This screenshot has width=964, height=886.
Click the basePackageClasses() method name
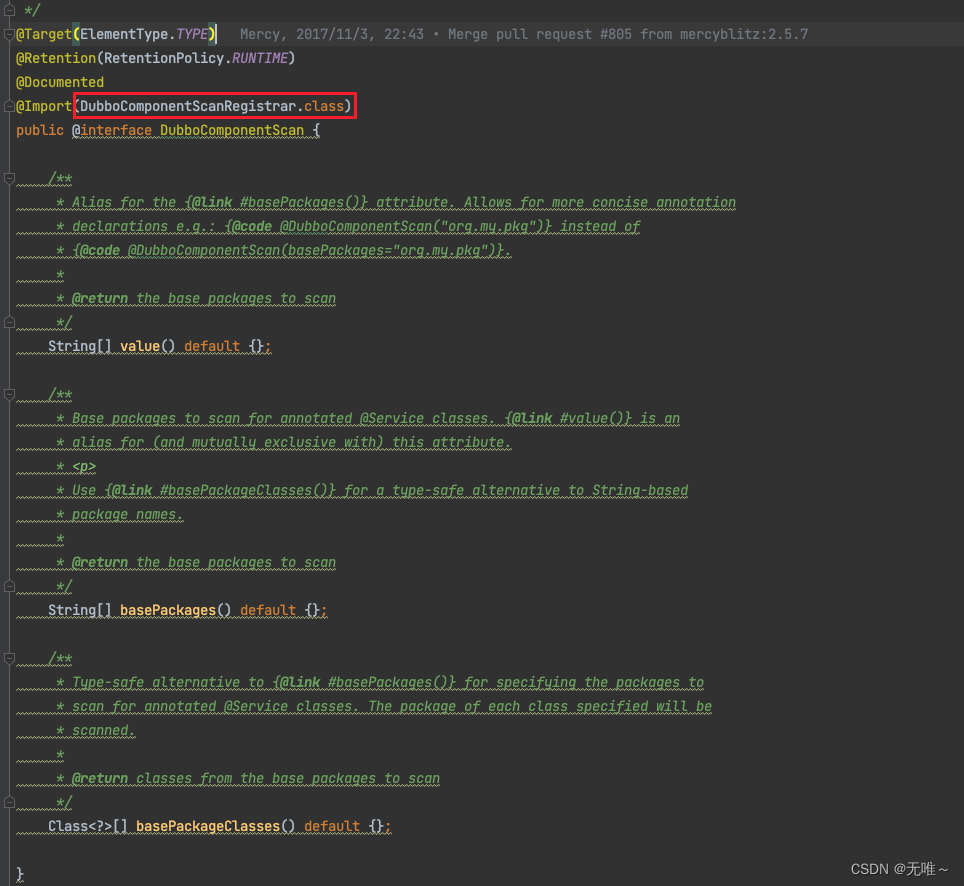(x=208, y=826)
